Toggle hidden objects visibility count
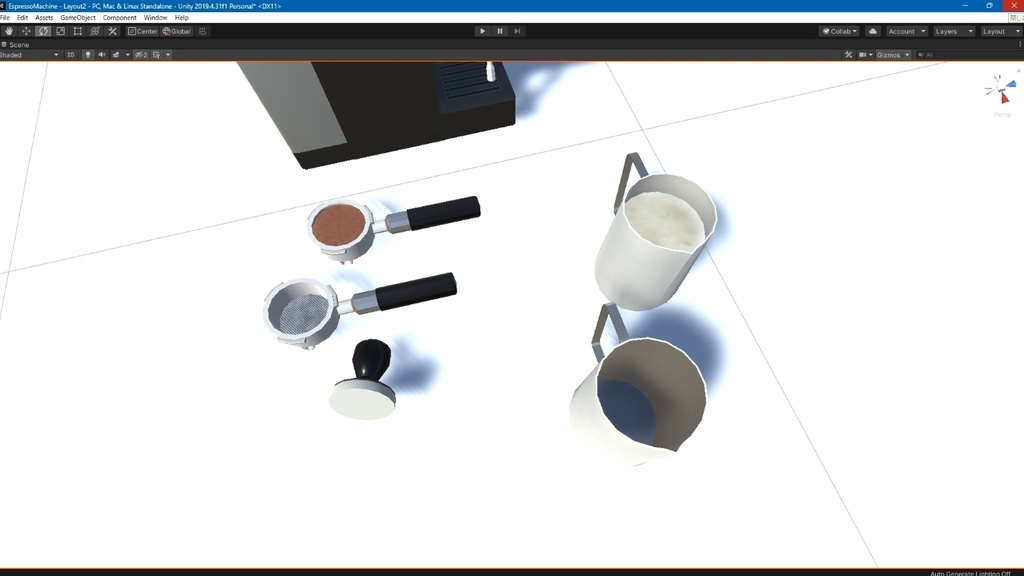Viewport: 1024px width, 576px height. (x=141, y=55)
